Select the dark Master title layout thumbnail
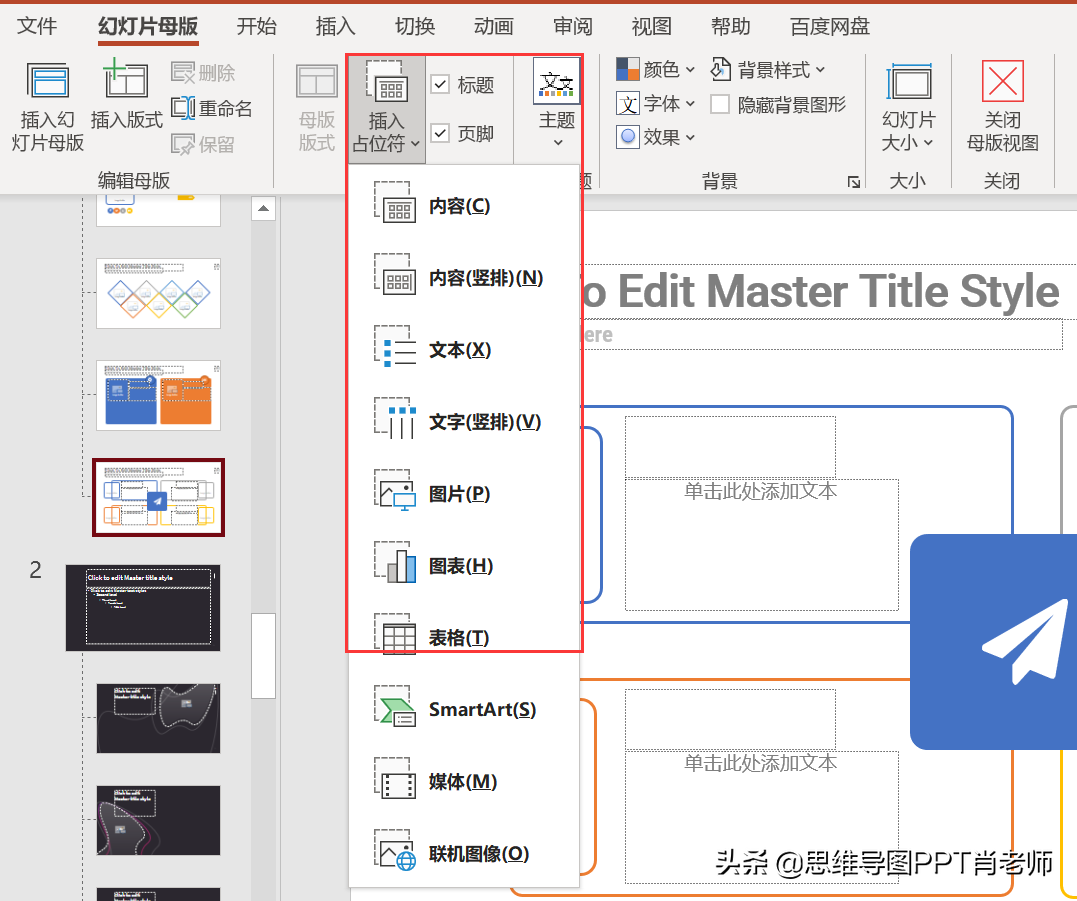Viewport: 1077px width, 901px height. (x=143, y=607)
